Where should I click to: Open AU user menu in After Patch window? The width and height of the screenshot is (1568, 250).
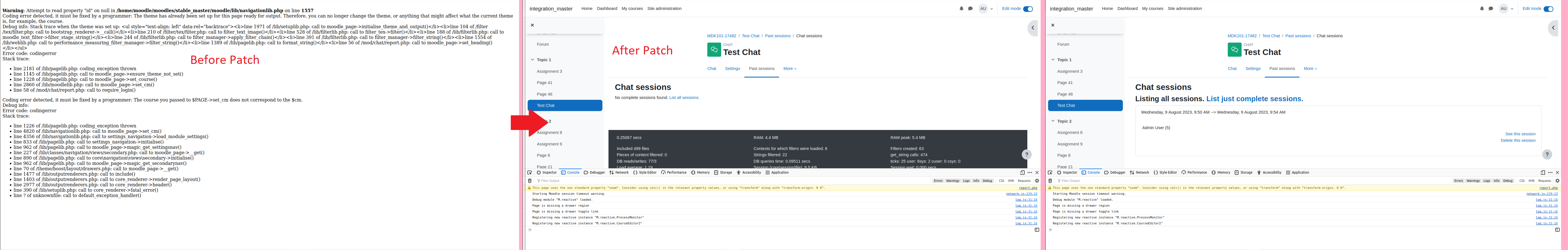986,9
